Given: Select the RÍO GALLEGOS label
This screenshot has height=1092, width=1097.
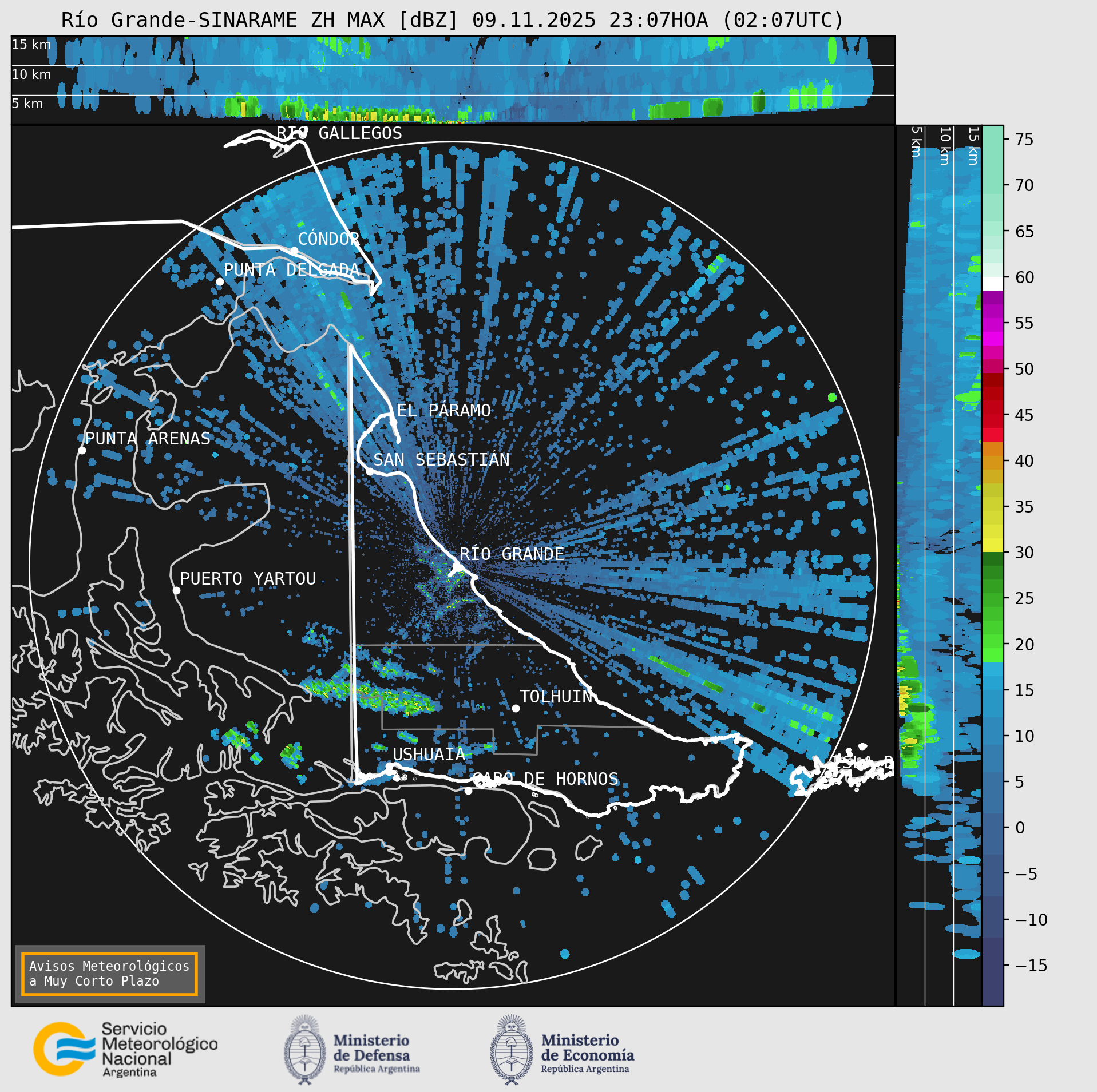Looking at the screenshot, I should [x=339, y=133].
